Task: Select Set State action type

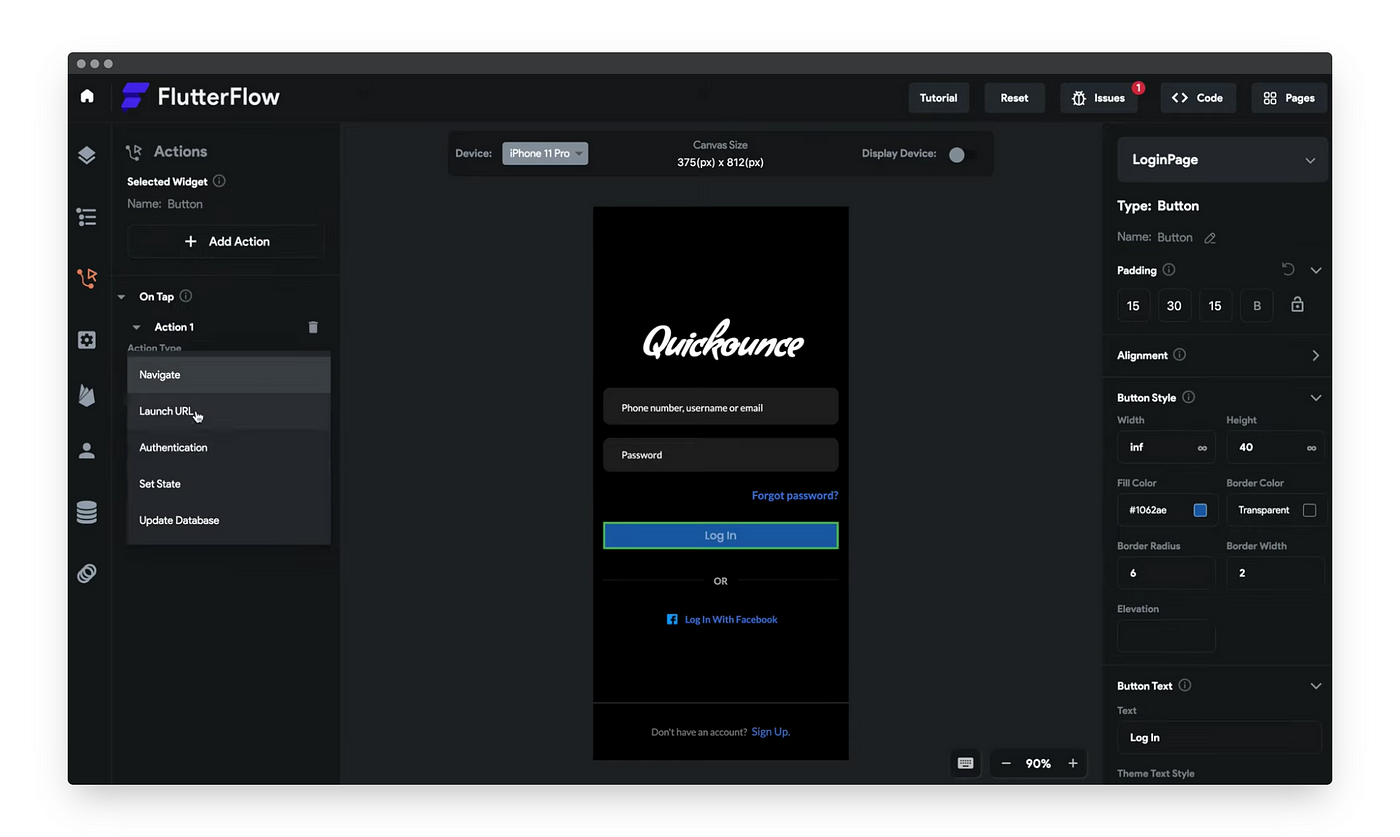Action: pos(229,484)
